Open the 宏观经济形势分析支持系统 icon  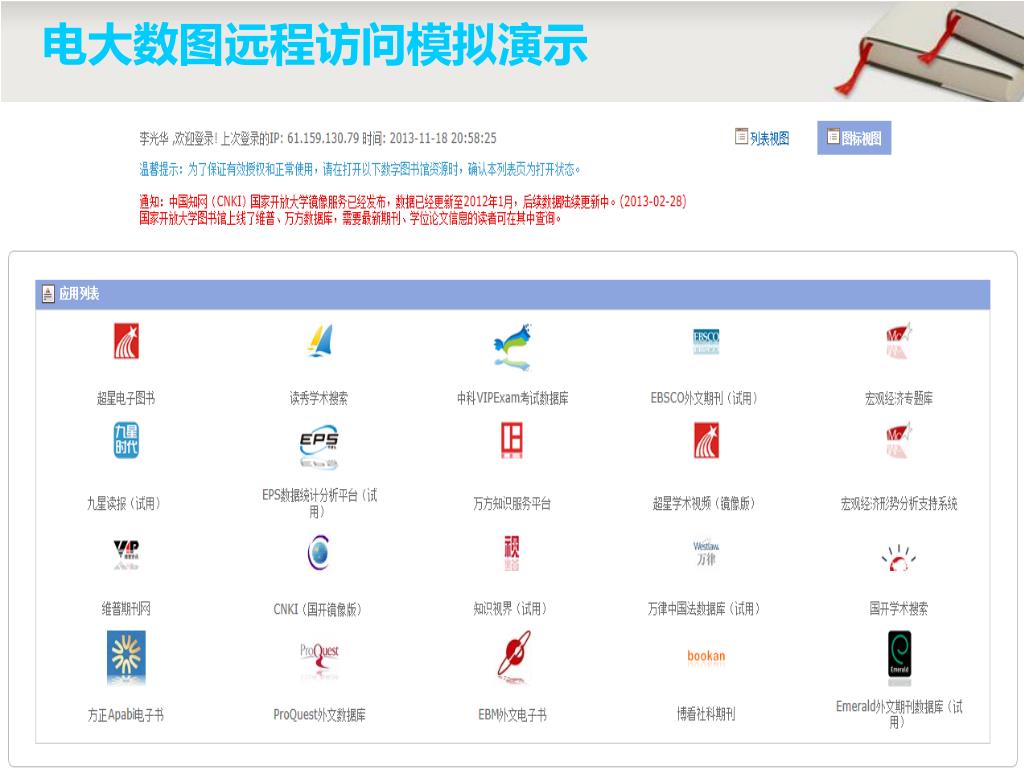click(x=899, y=440)
